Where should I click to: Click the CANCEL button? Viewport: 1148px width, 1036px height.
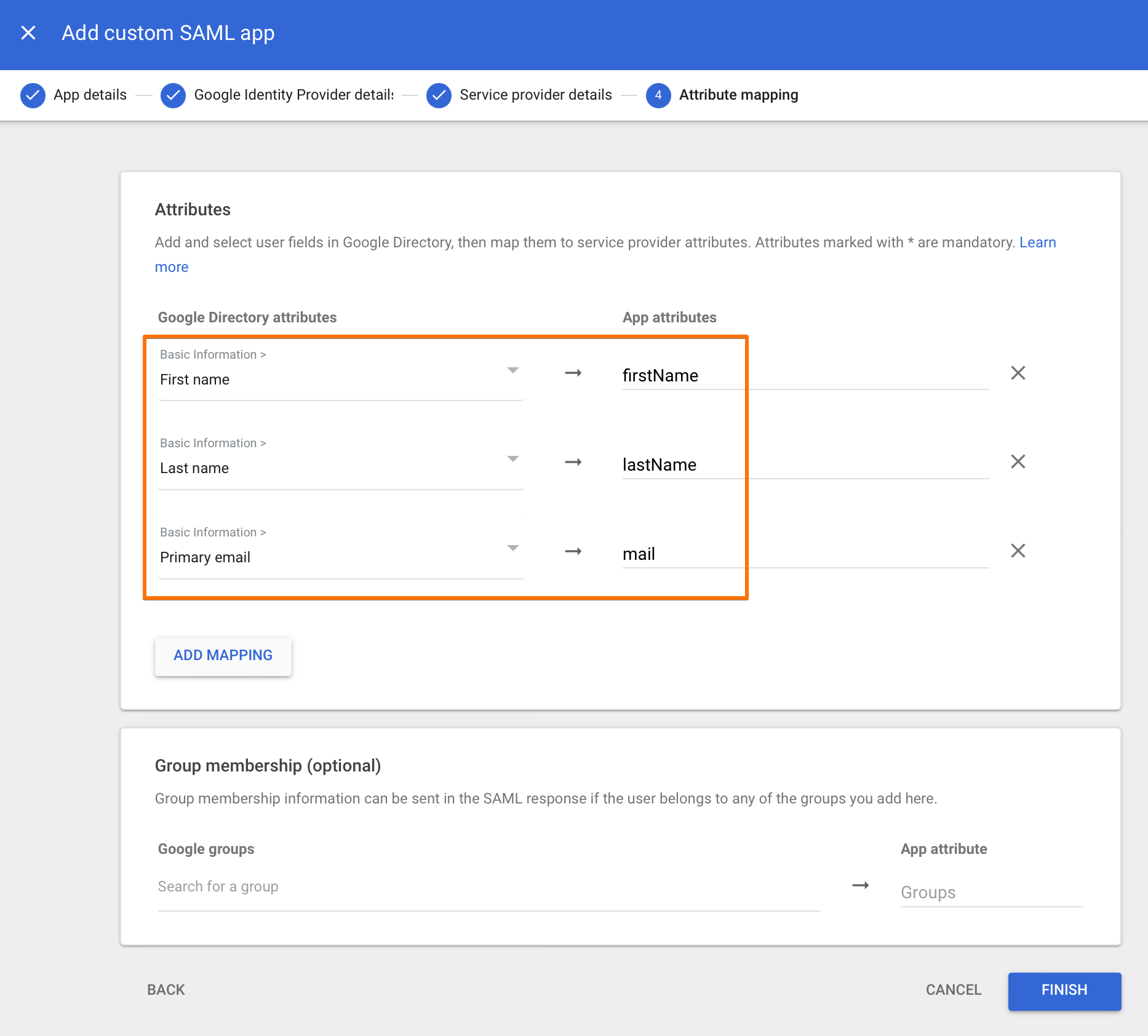(954, 990)
